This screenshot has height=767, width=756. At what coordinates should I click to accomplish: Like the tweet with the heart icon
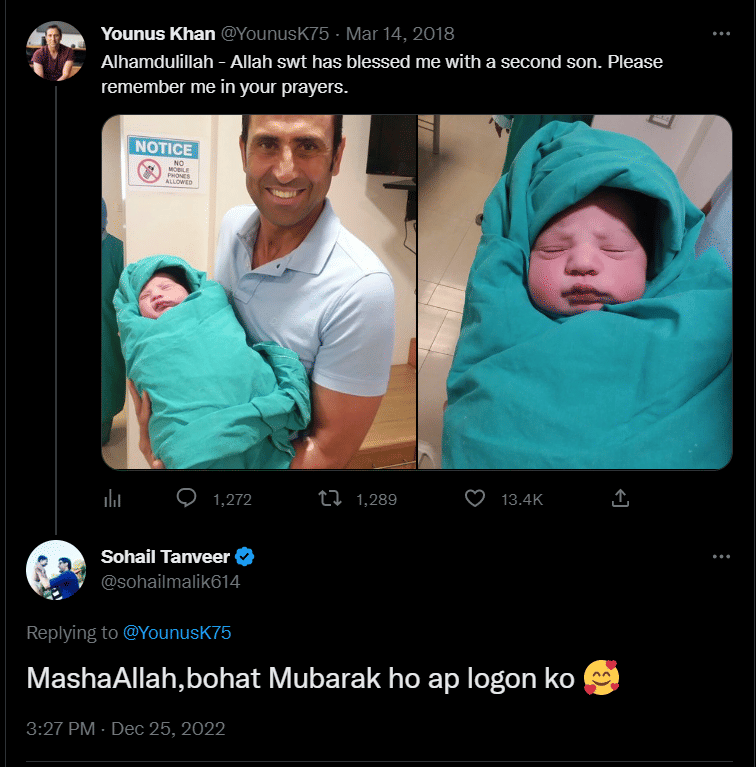(x=476, y=498)
